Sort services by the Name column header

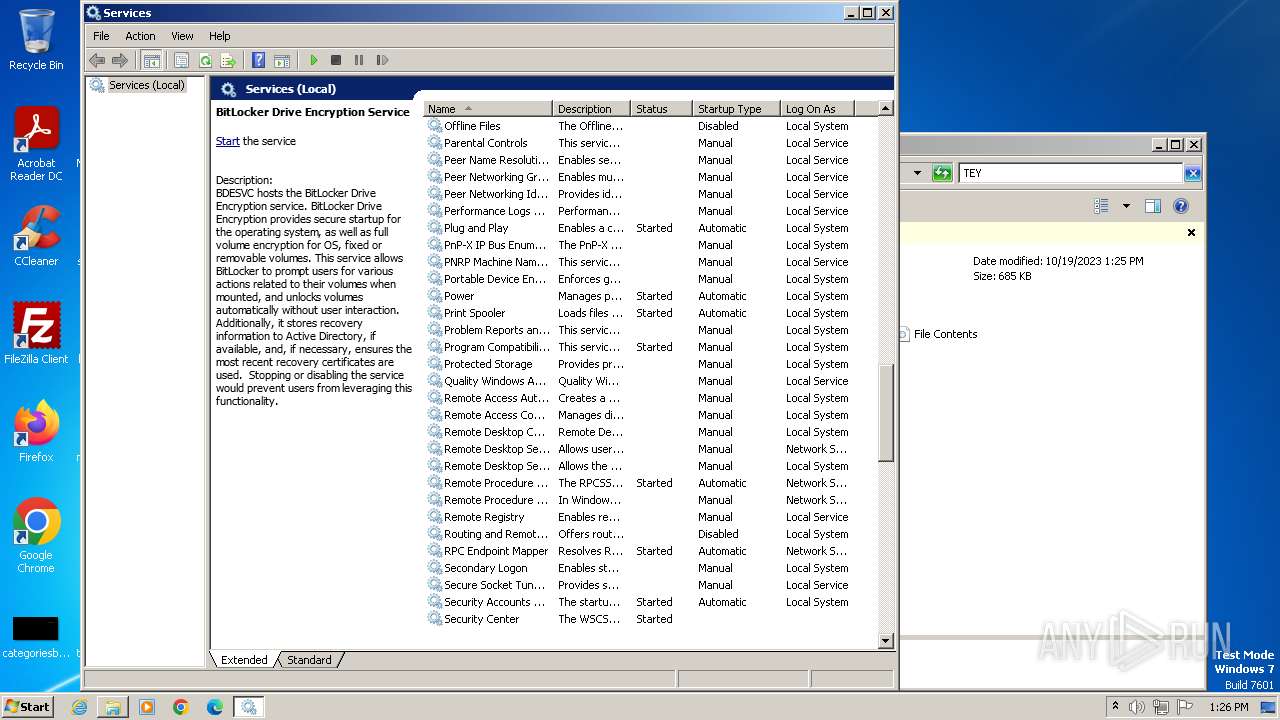tap(488, 109)
